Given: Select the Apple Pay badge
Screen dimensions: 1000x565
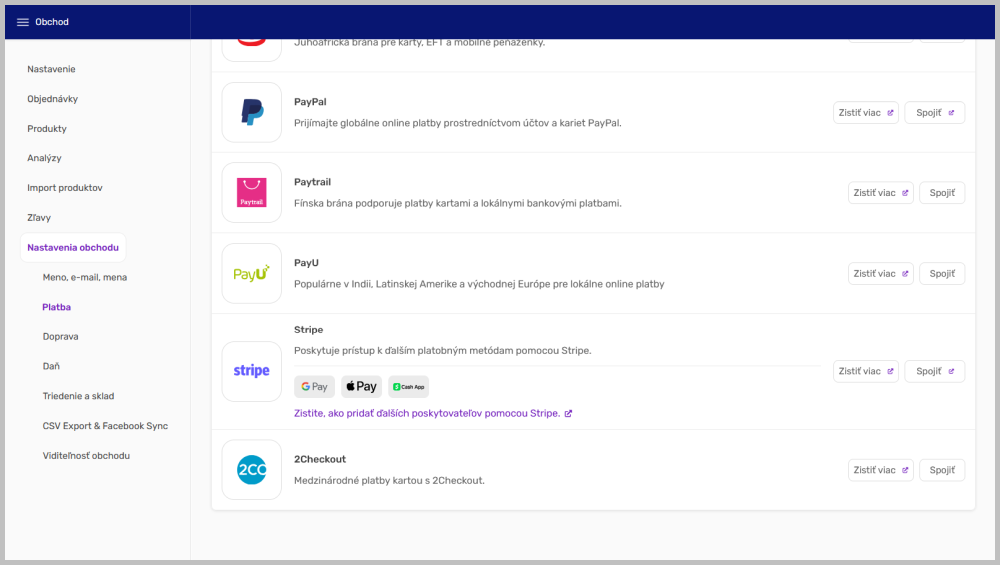Looking at the screenshot, I should click(x=362, y=387).
